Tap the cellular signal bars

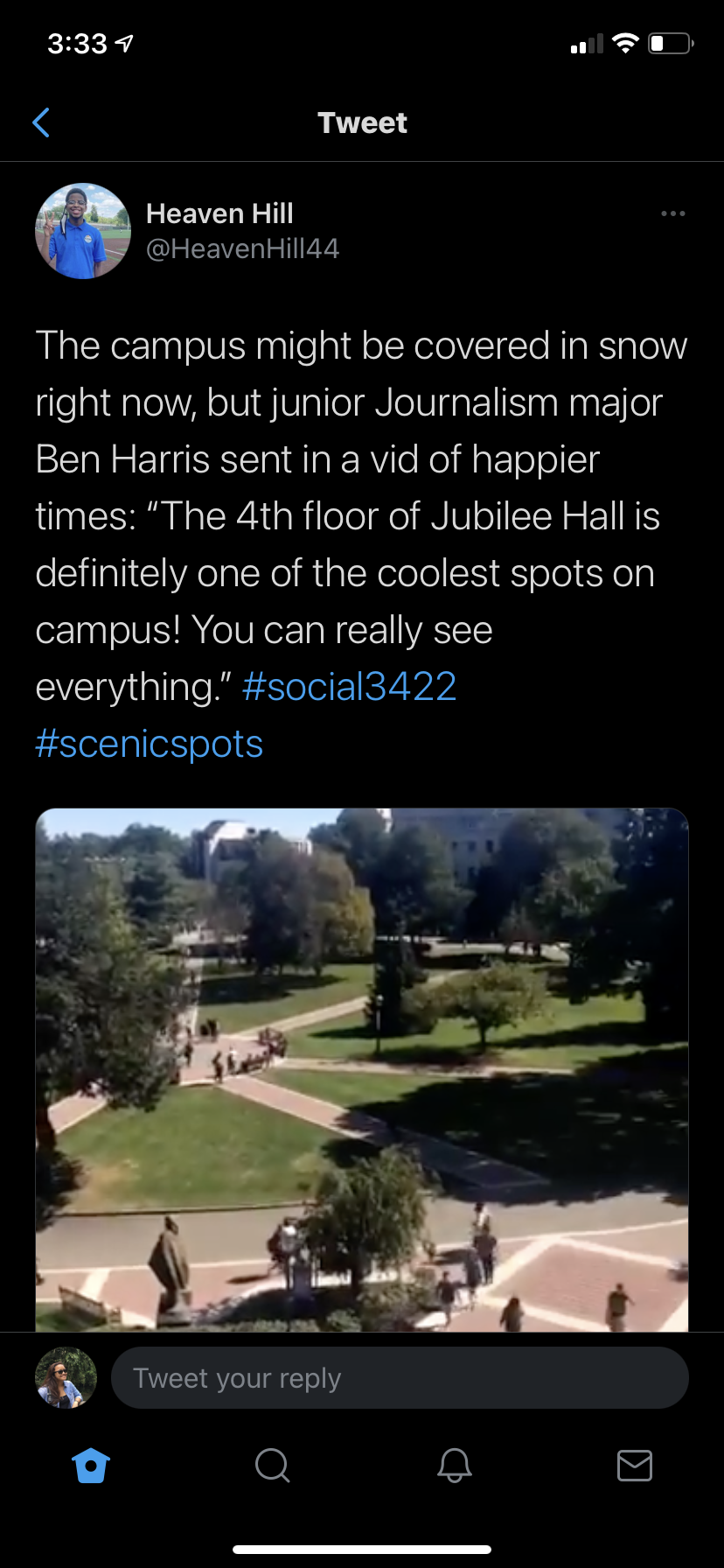click(587, 44)
